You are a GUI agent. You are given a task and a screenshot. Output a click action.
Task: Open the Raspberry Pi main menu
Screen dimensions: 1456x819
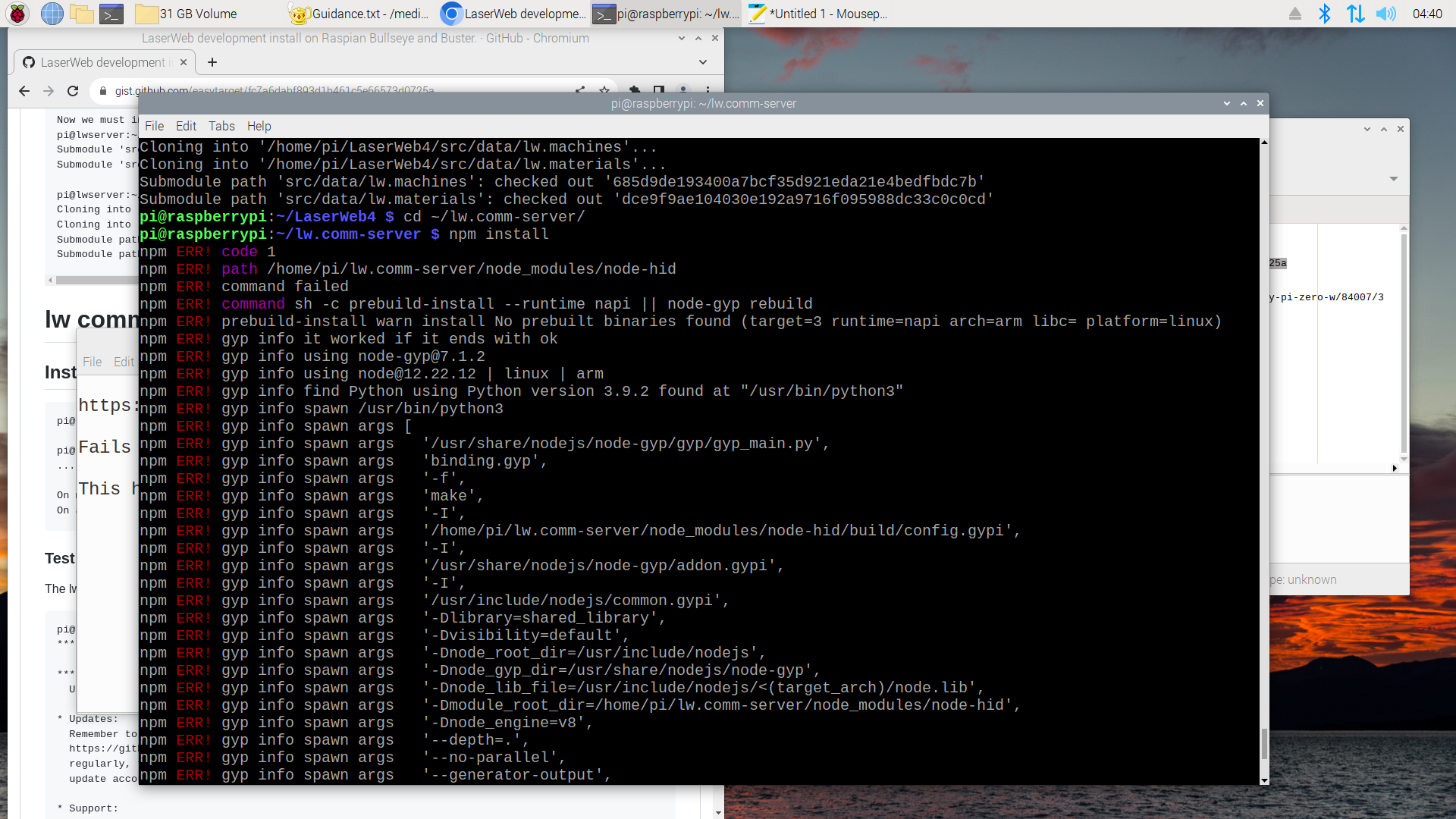[x=17, y=14]
